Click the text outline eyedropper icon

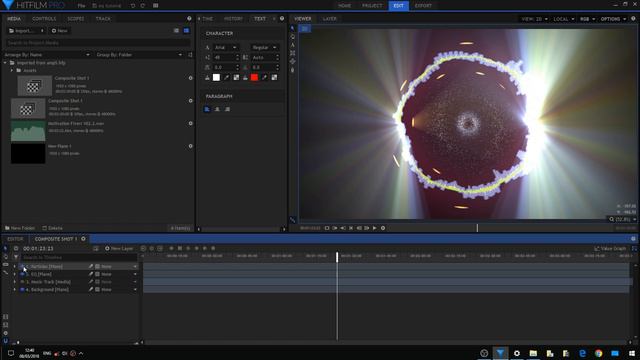[264, 78]
